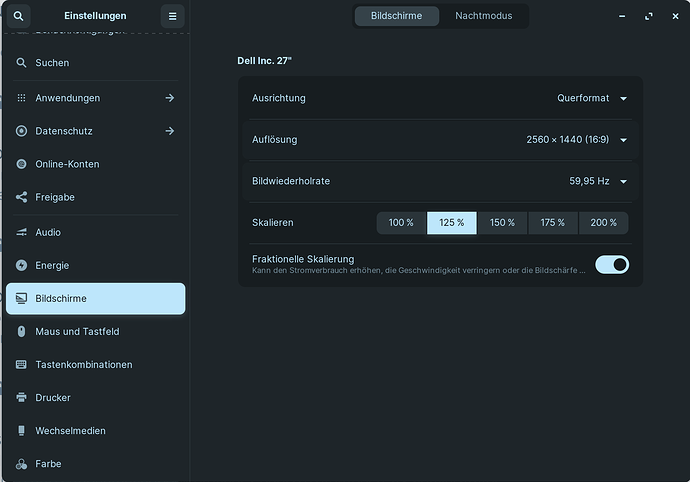Click the Audio icon in sidebar

21,232
